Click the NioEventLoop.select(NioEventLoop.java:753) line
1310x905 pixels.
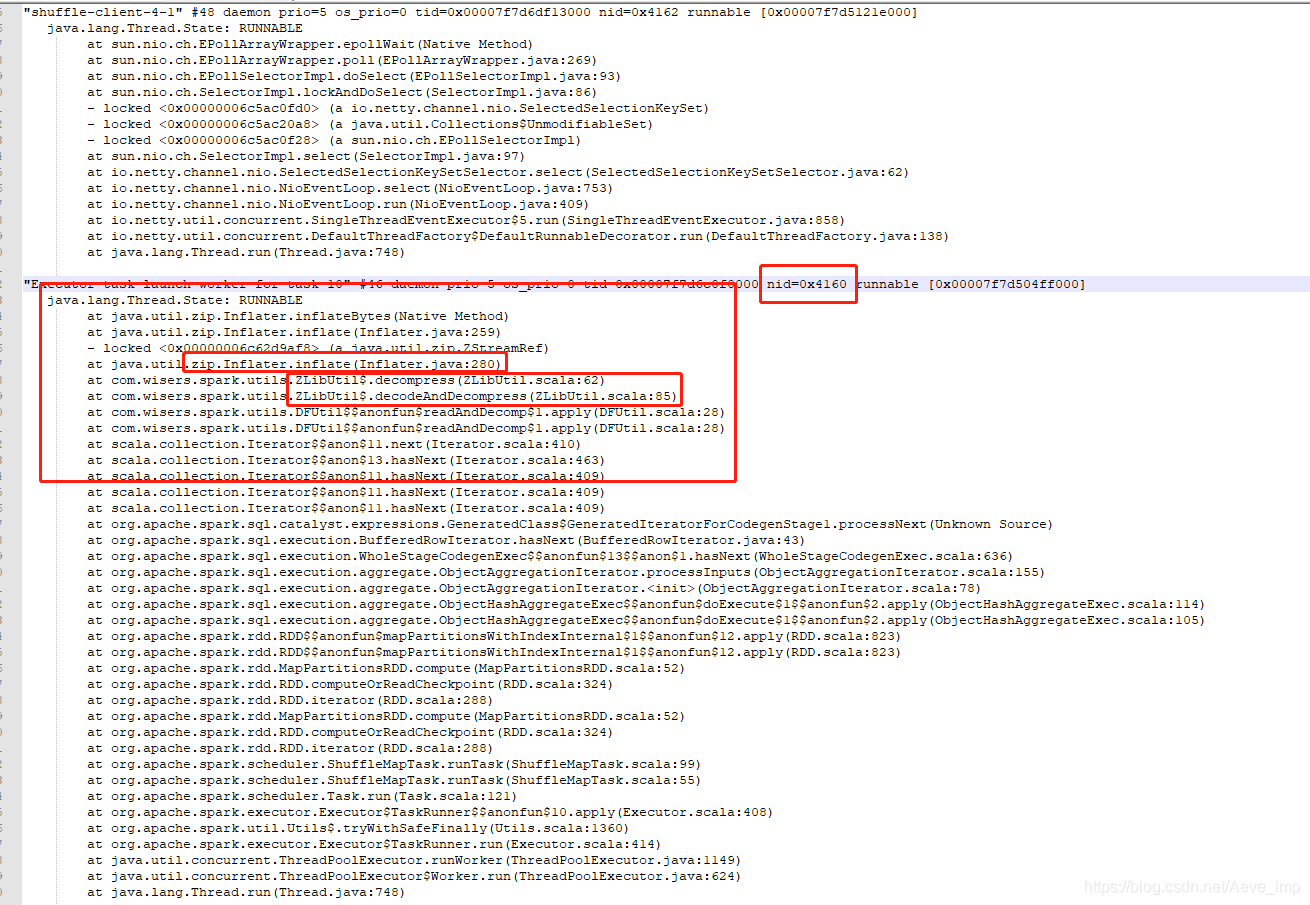[x=350, y=188]
